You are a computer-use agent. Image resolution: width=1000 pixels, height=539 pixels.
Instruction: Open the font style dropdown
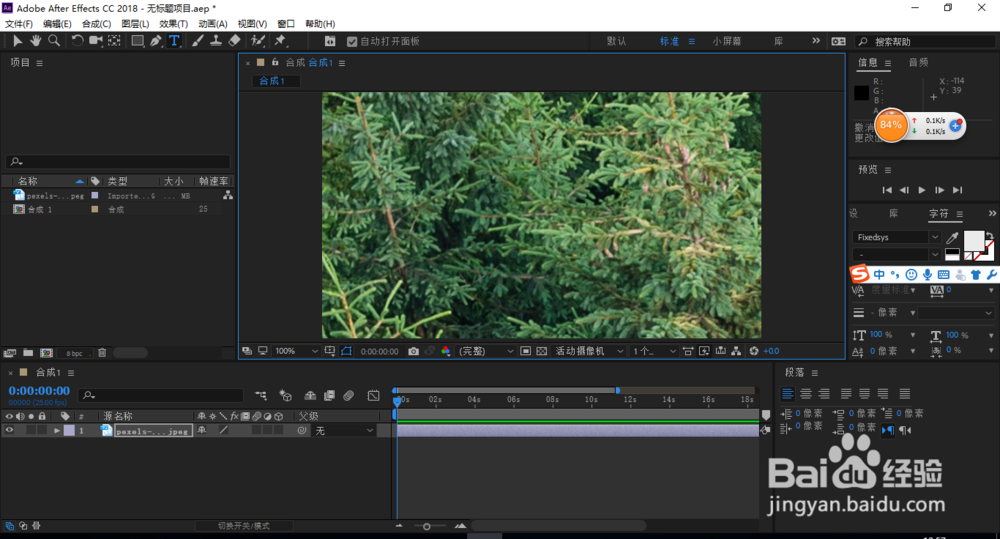895,255
